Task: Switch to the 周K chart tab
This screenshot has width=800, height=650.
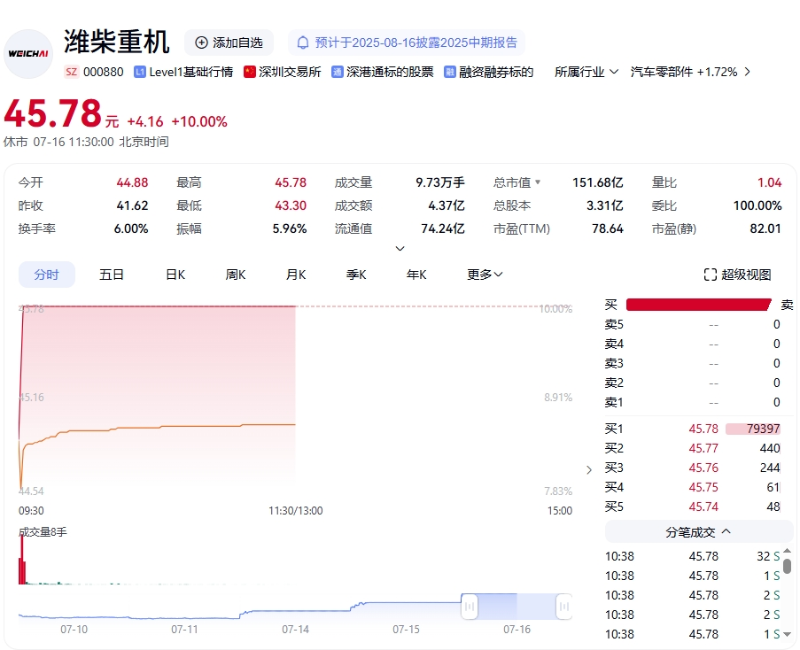Action: pyautogui.click(x=235, y=274)
